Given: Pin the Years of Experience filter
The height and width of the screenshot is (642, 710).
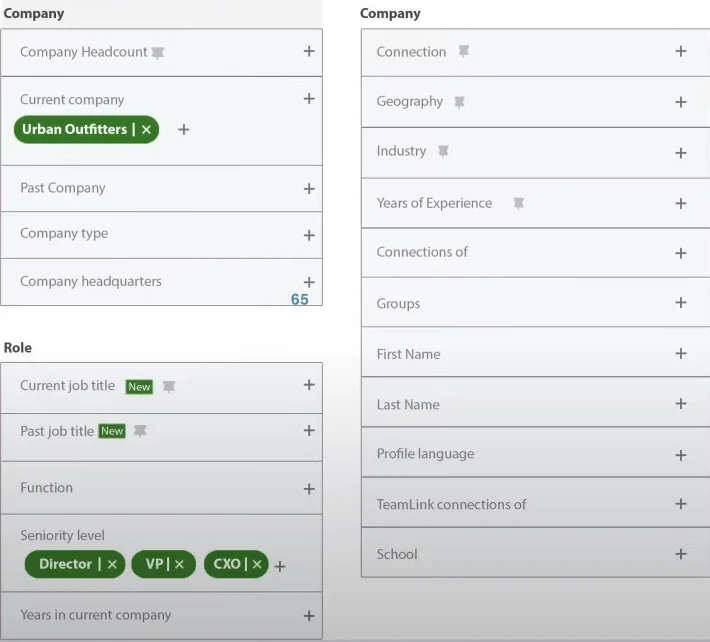Looking at the screenshot, I should 518,203.
